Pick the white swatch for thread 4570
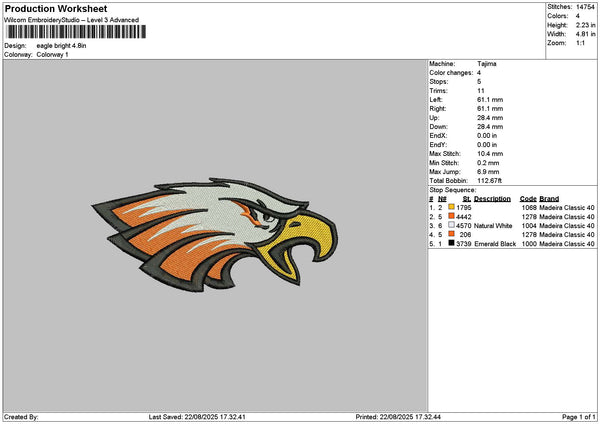 (452, 225)
